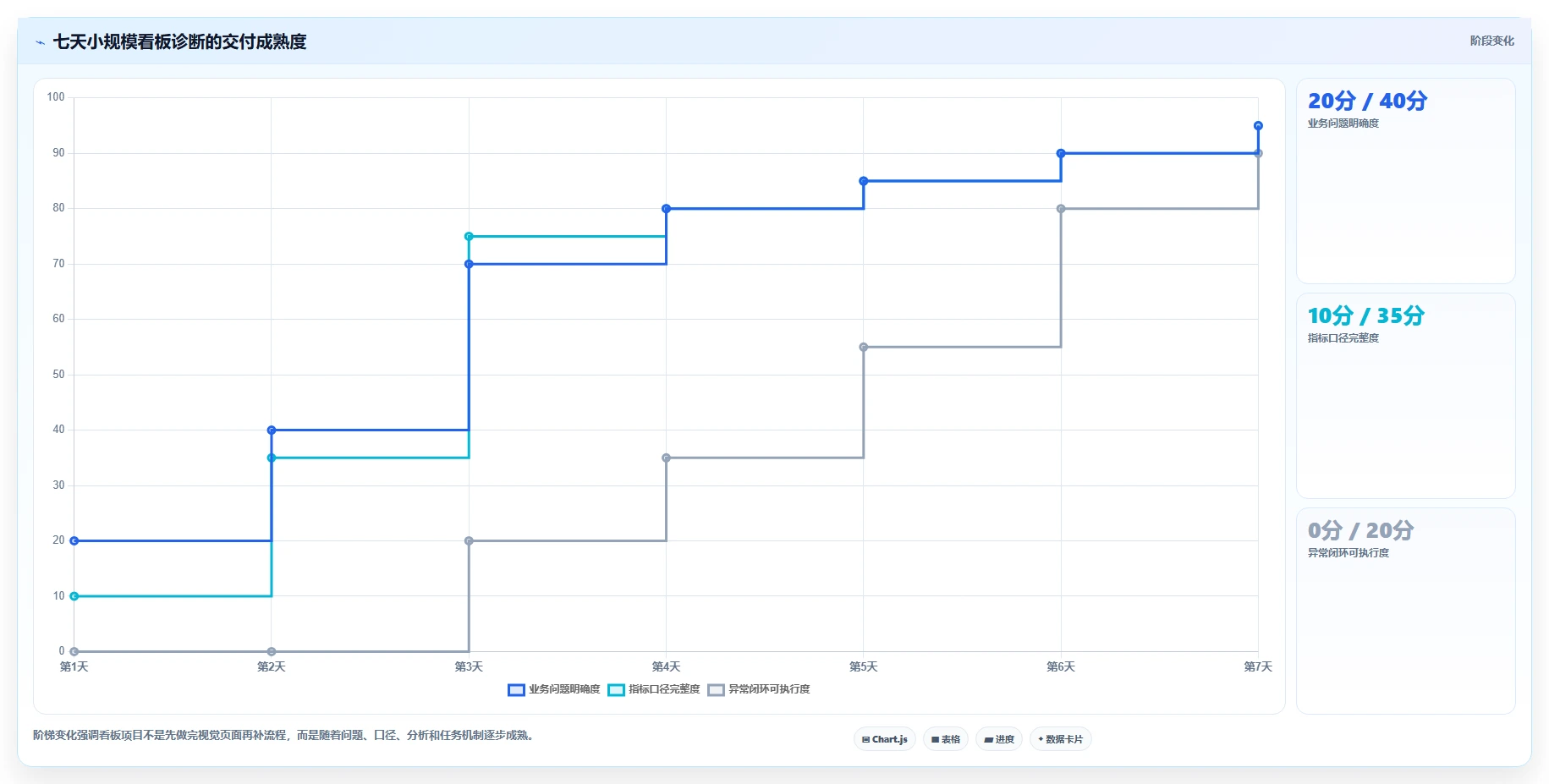The height and width of the screenshot is (784, 1549).
Task: Click y-axis label 100
Action: pyautogui.click(x=56, y=97)
